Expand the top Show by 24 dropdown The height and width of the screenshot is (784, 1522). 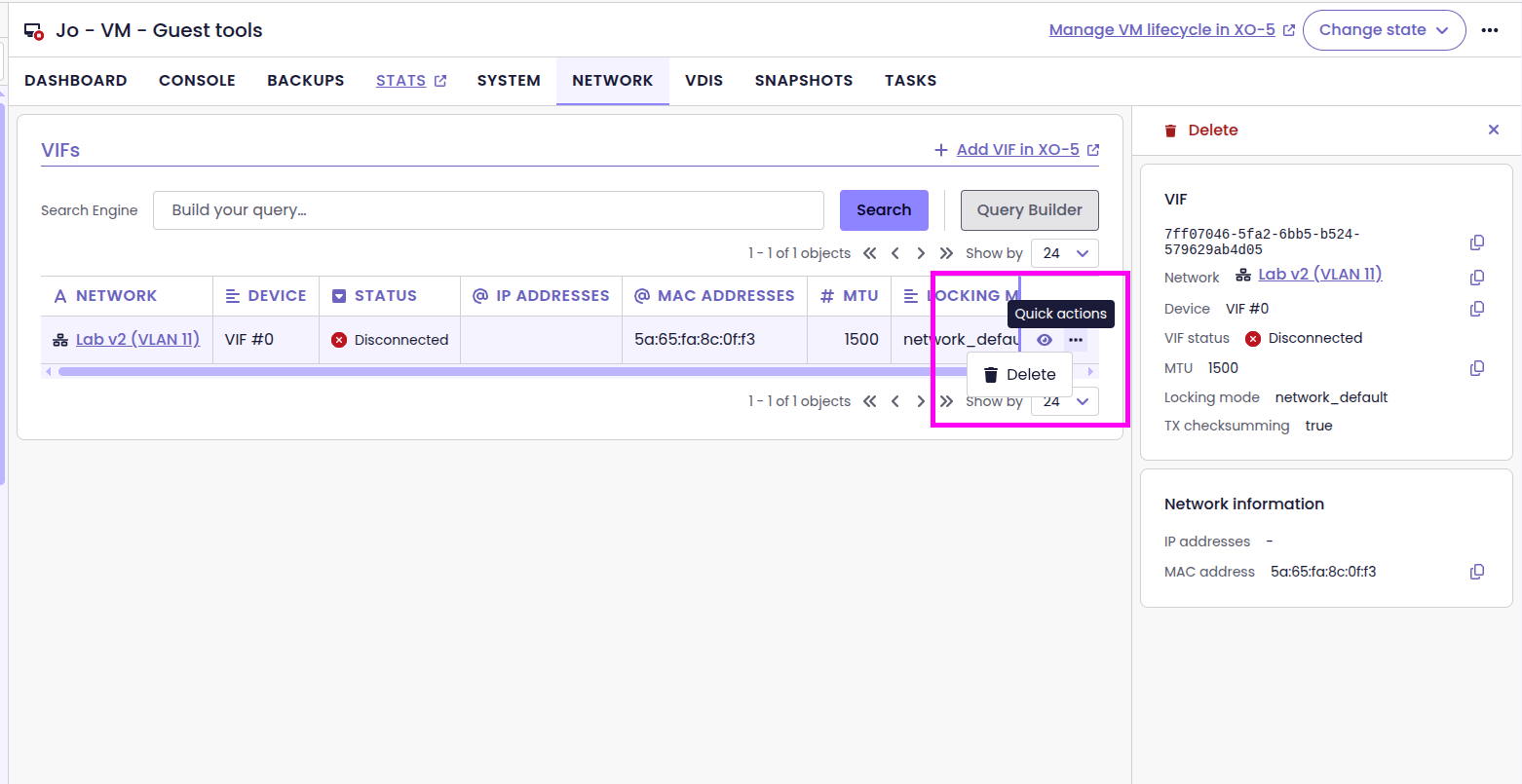point(1064,253)
